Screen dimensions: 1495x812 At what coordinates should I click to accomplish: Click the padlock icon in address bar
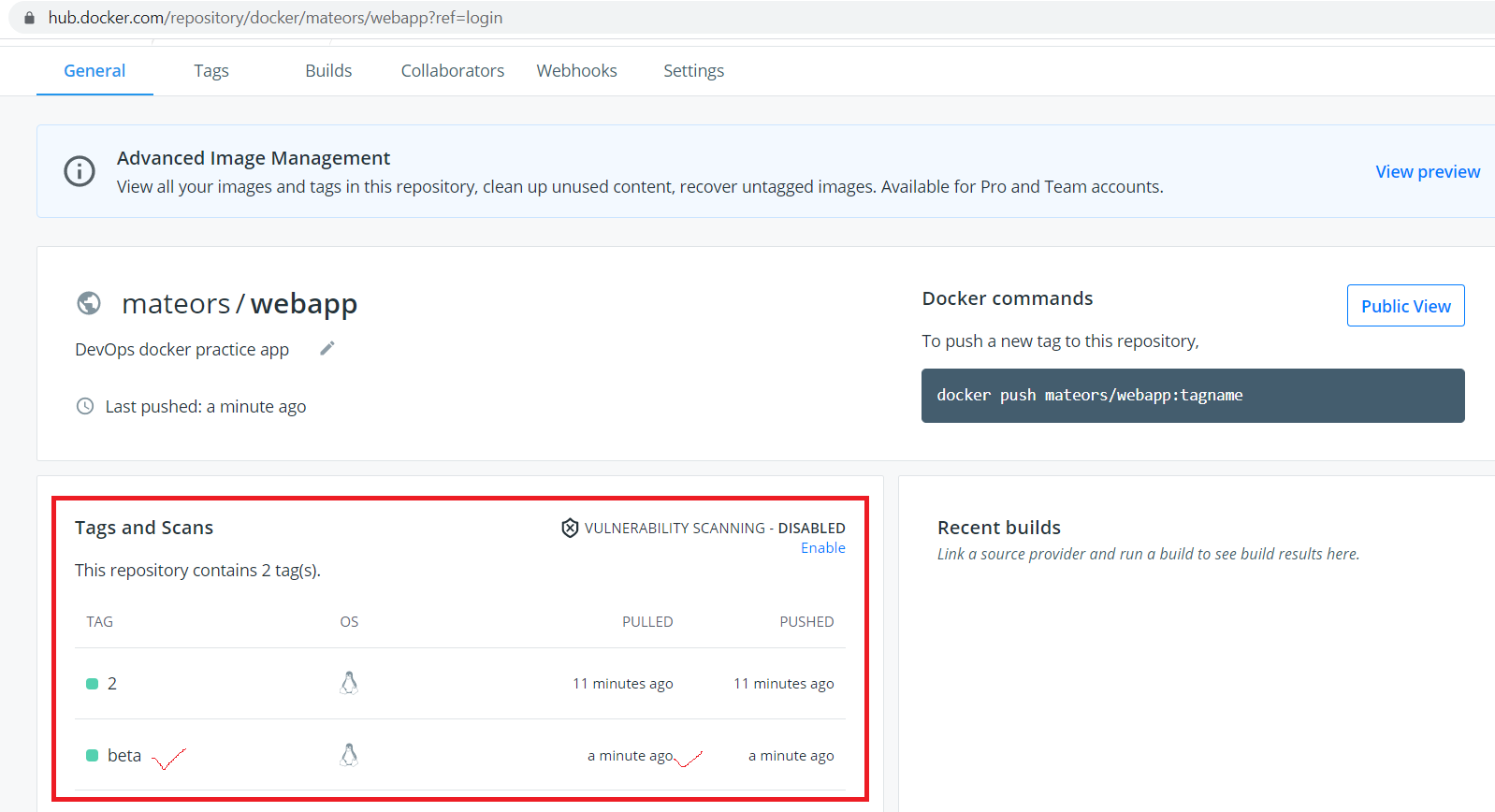(x=30, y=18)
